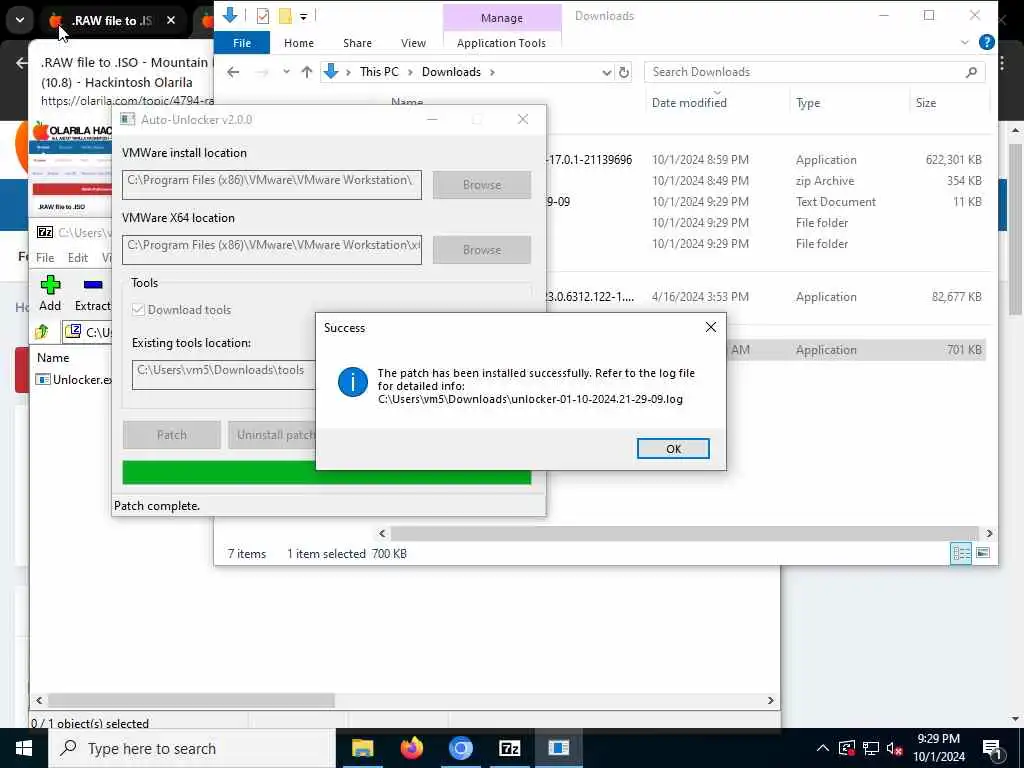Click the Windows Start button

click(24, 748)
